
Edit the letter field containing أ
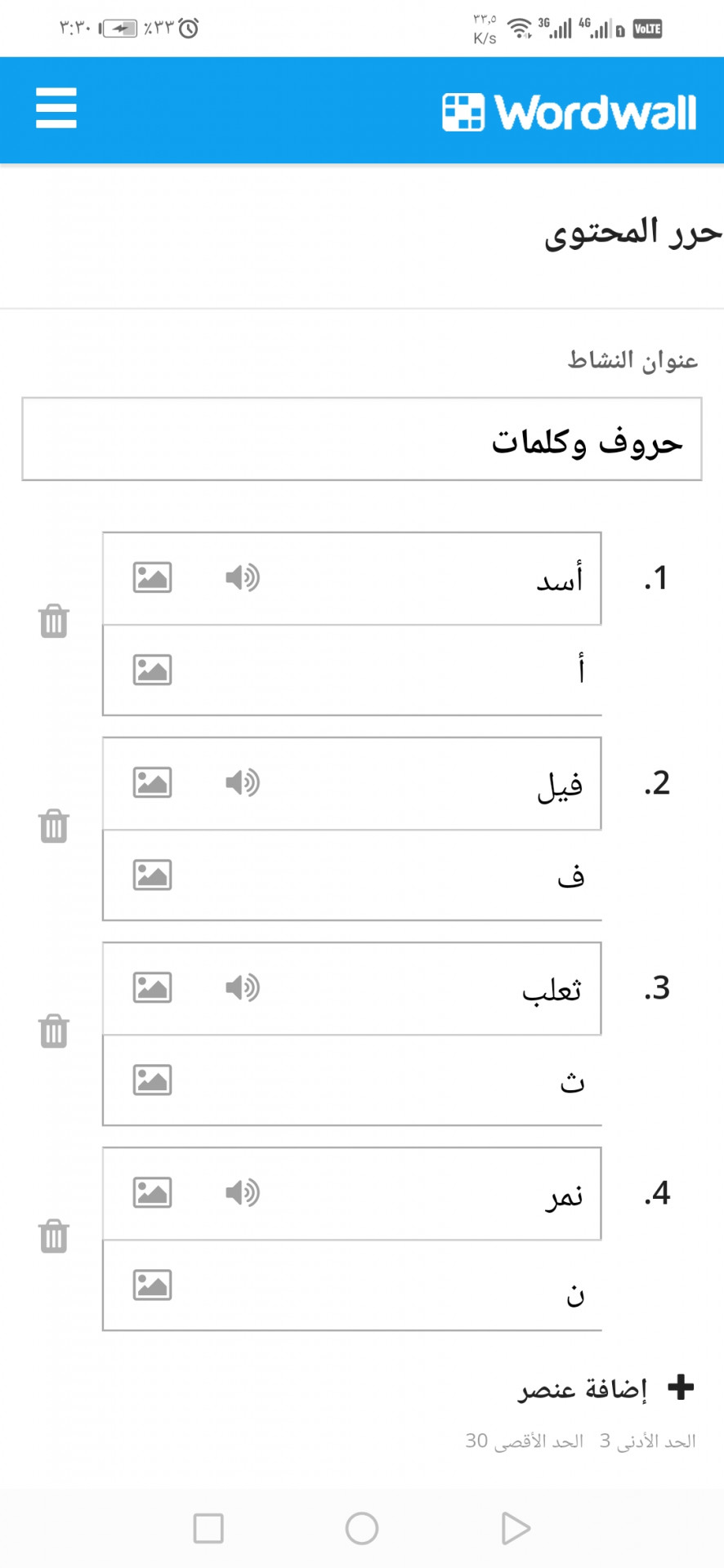352,670
